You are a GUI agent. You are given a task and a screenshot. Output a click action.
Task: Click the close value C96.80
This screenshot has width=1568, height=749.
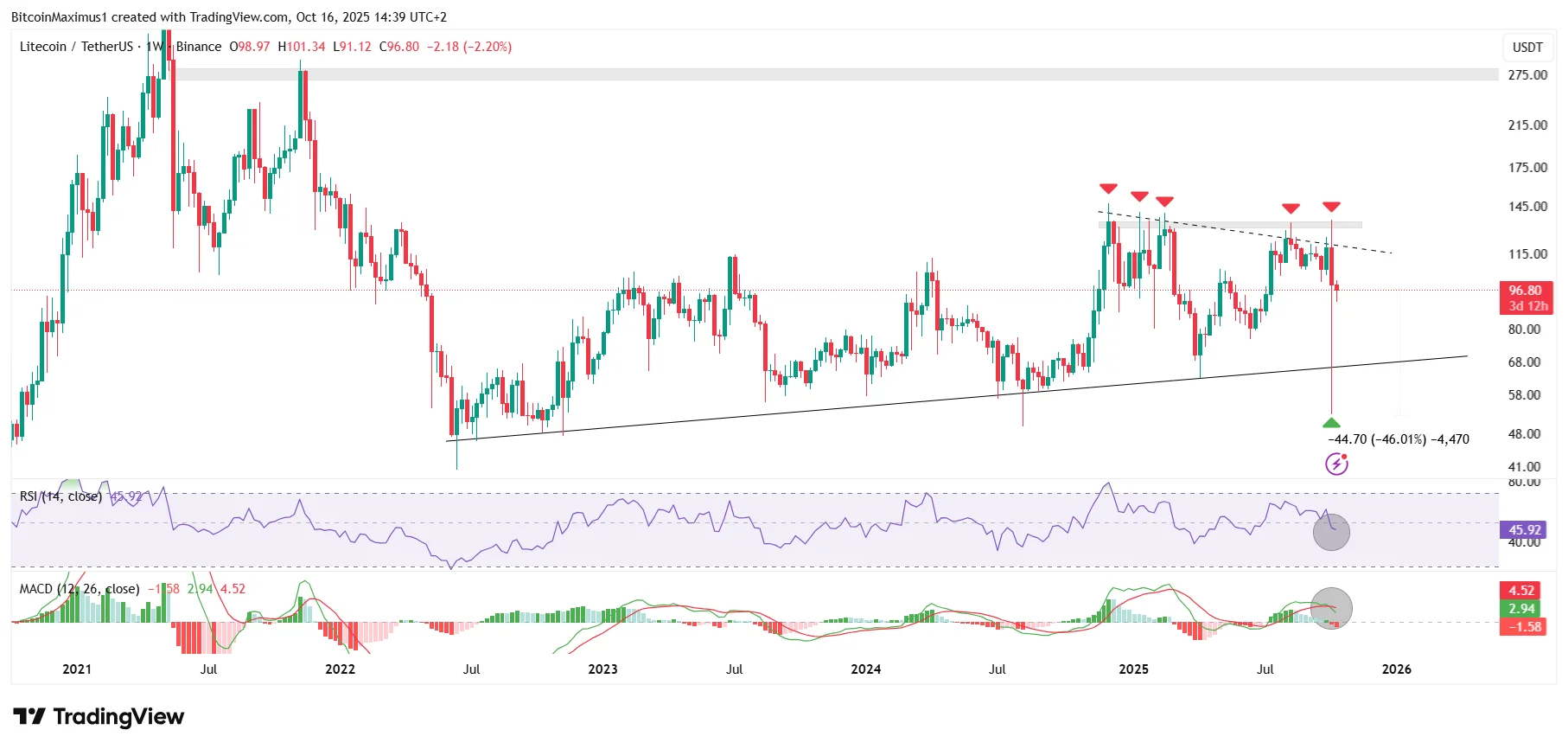tap(399, 47)
